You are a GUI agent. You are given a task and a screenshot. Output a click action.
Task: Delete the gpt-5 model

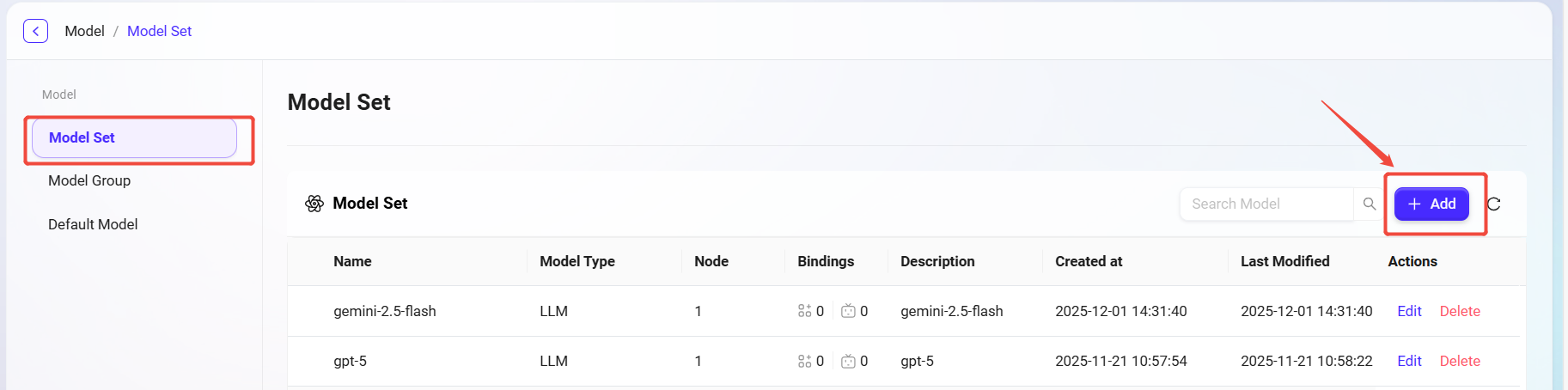point(1460,361)
